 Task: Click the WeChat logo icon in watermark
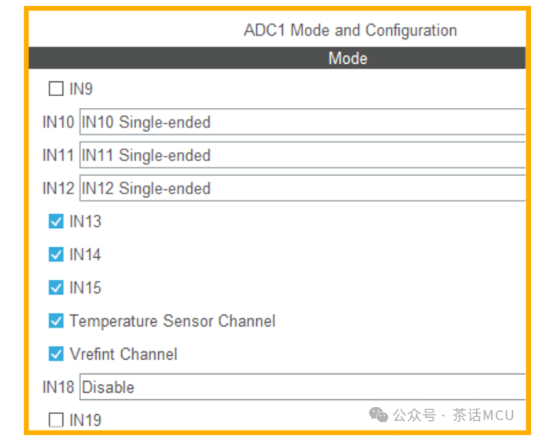coord(378,415)
